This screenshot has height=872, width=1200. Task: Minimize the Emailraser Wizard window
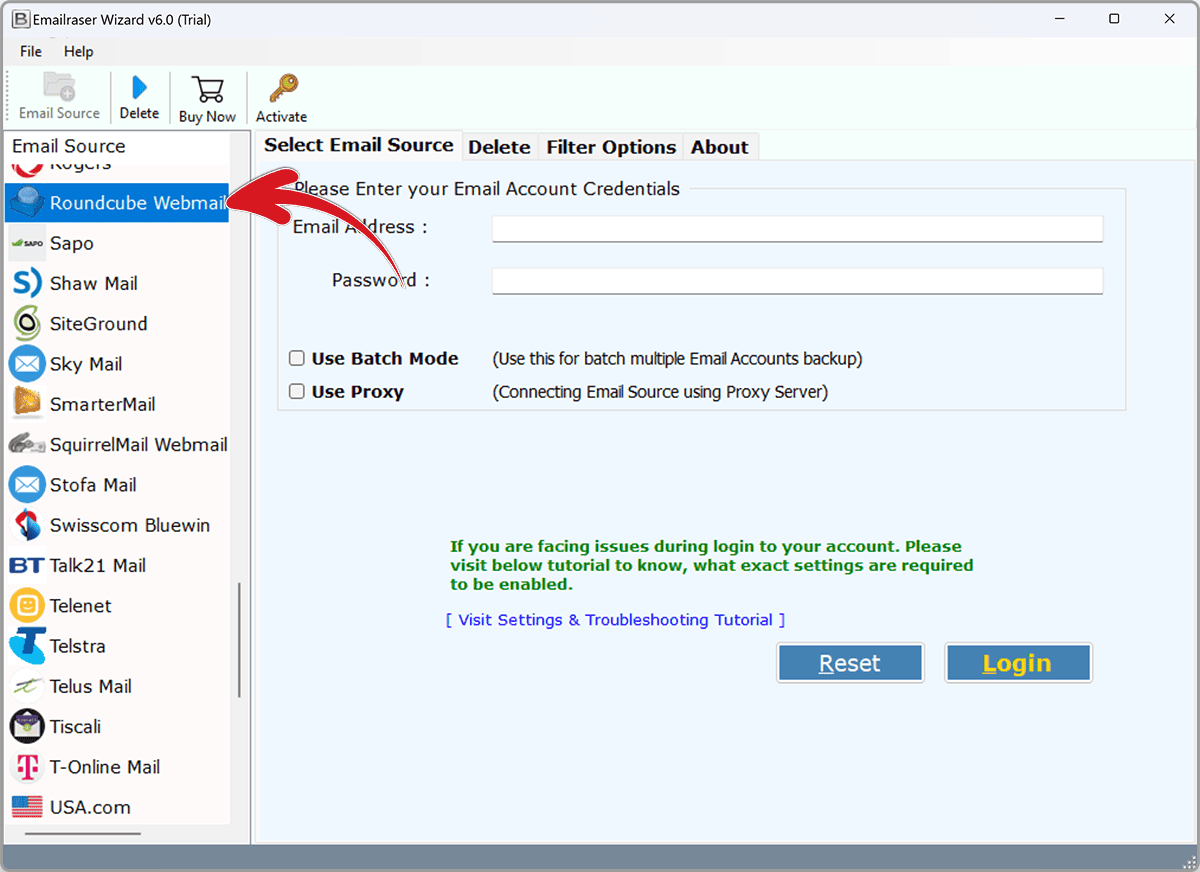coord(1059,19)
